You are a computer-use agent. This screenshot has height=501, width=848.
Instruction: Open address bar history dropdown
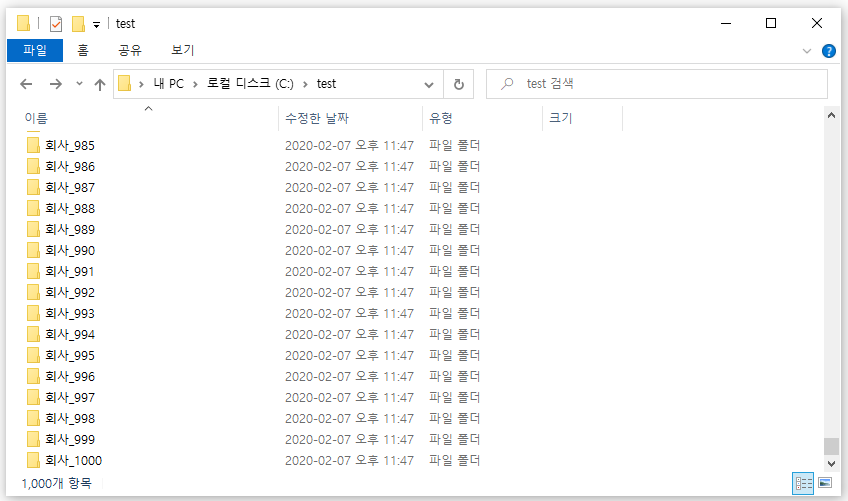(x=429, y=84)
